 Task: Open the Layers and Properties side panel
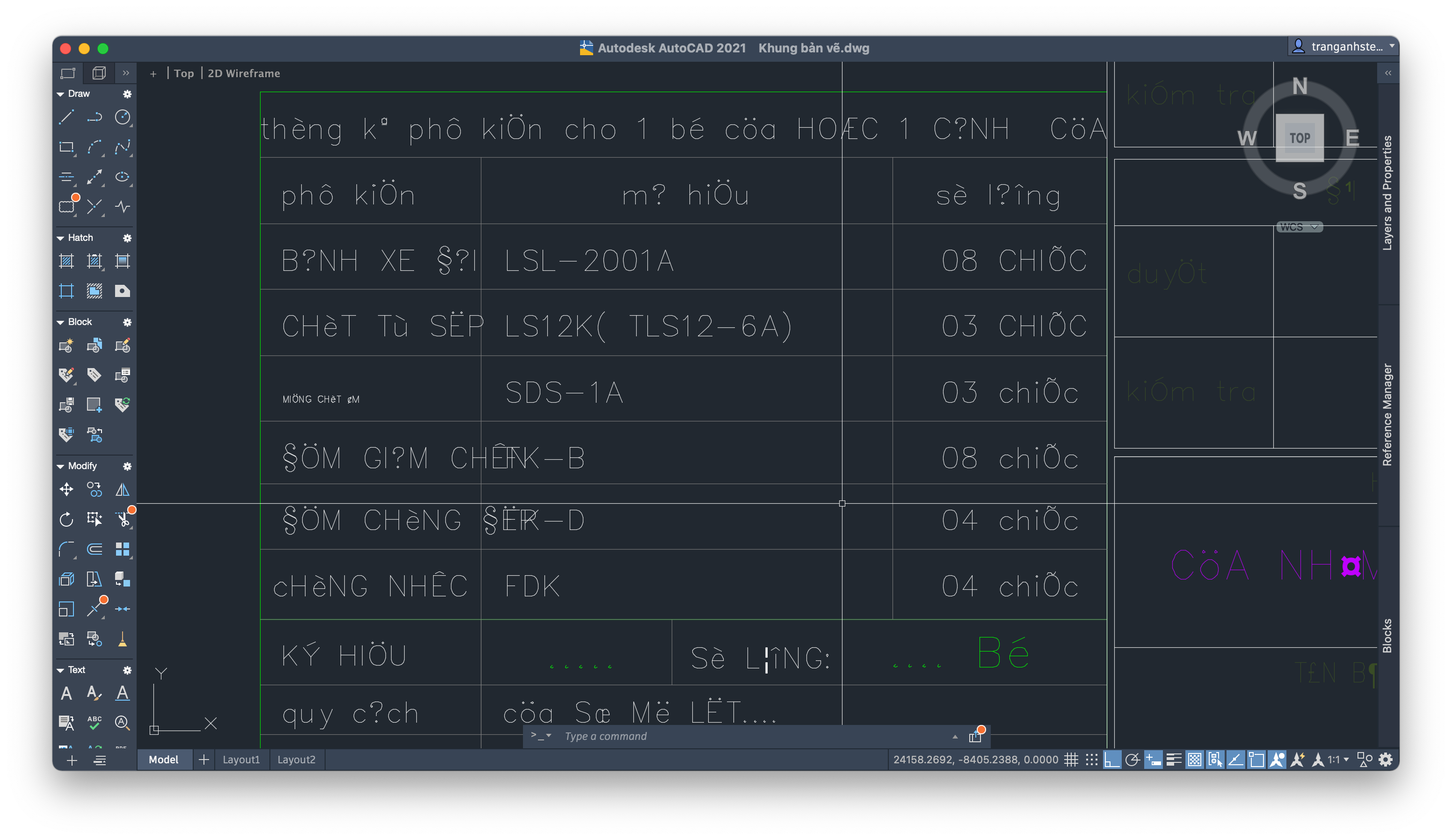pos(1387,193)
